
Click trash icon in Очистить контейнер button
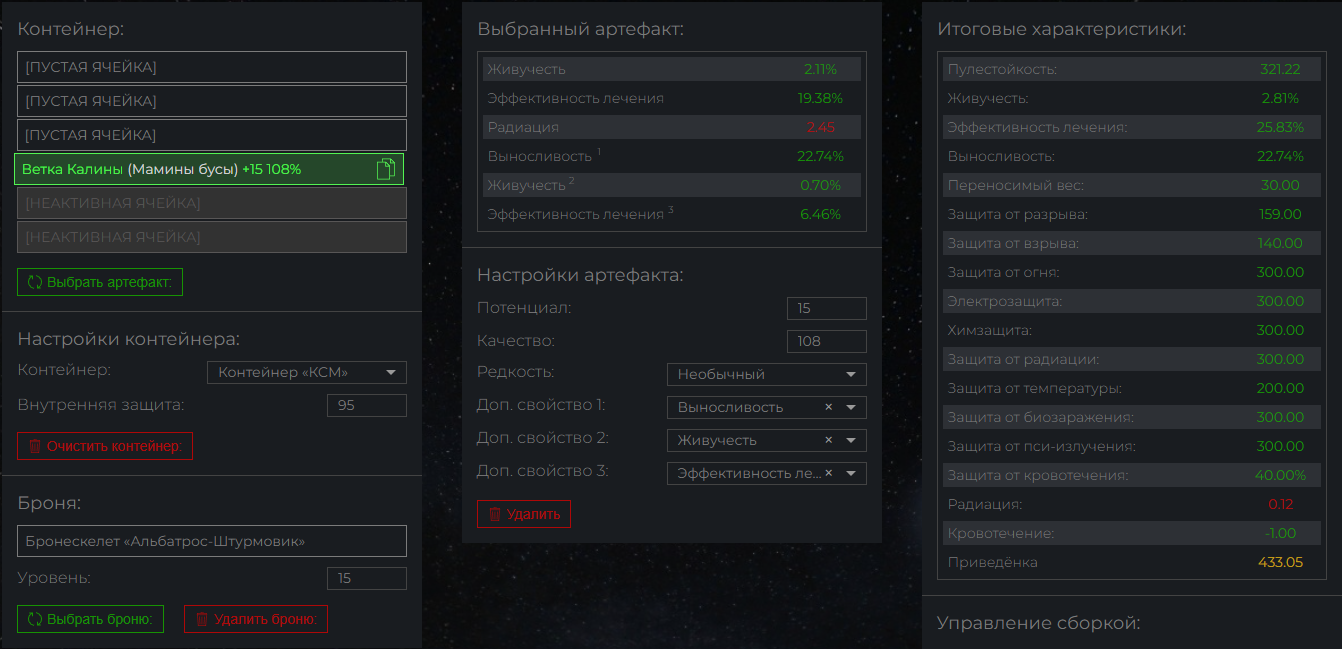tap(34, 446)
